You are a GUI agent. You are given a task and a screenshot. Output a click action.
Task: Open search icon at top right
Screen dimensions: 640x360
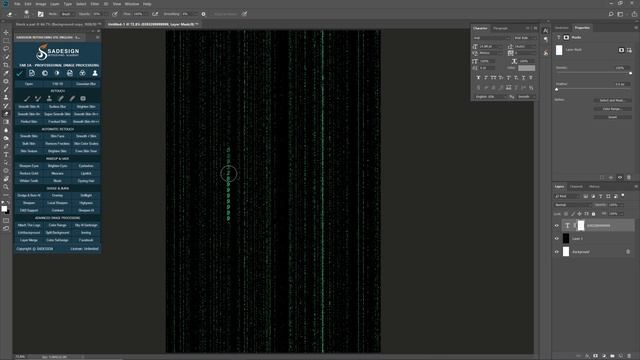(611, 14)
